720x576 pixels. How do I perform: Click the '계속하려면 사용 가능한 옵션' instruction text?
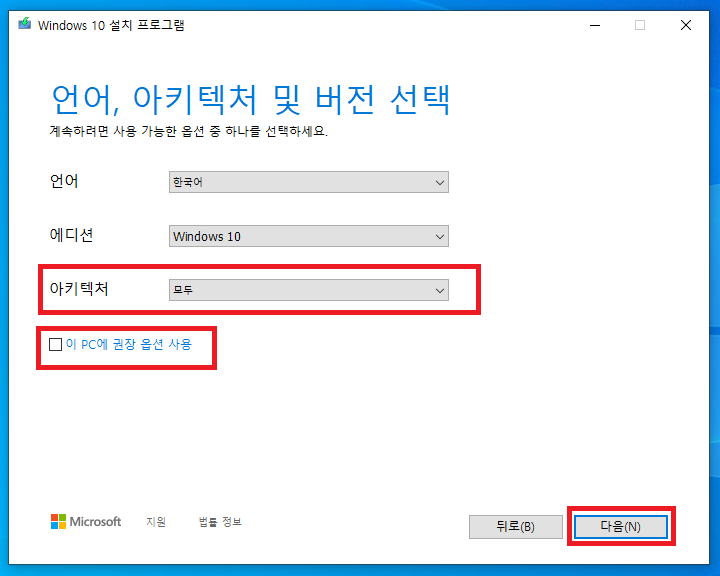tap(188, 131)
